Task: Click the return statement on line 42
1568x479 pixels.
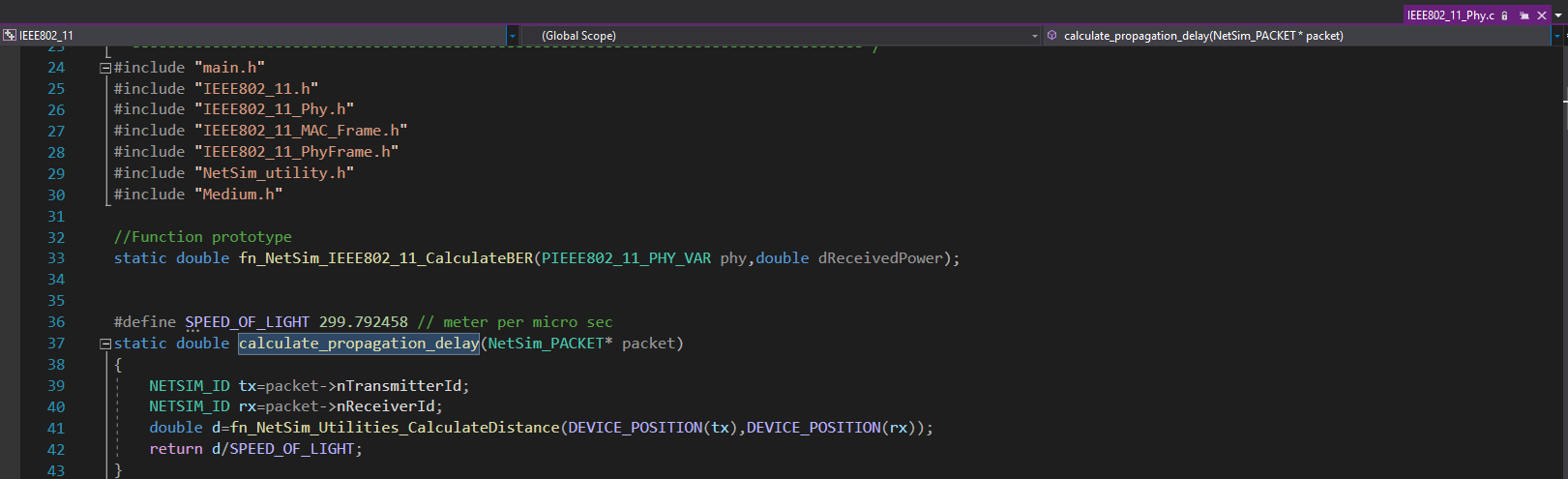Action: pyautogui.click(x=255, y=449)
